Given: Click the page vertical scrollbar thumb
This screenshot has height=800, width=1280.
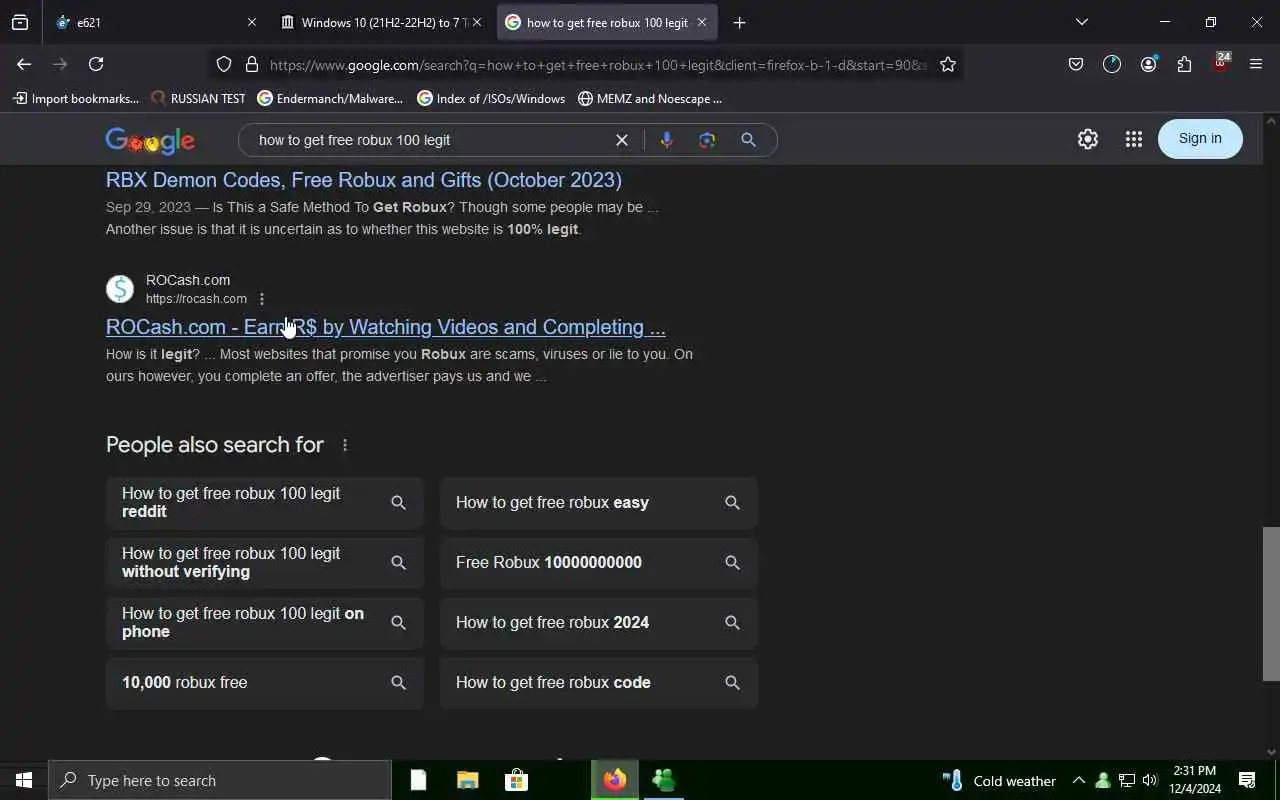Looking at the screenshot, I should click(x=1271, y=604).
